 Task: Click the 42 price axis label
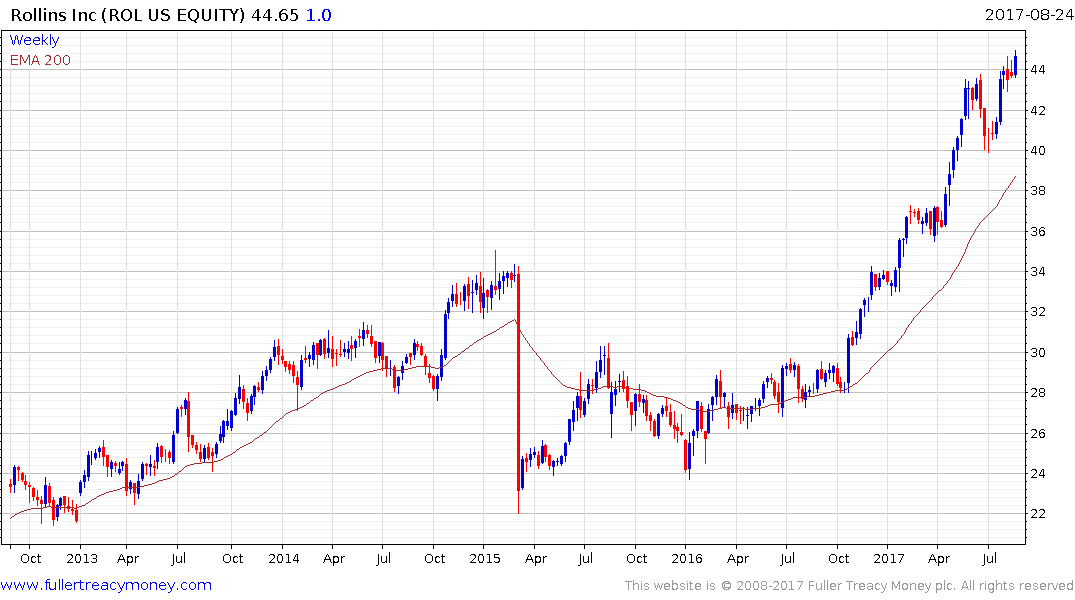point(1037,110)
